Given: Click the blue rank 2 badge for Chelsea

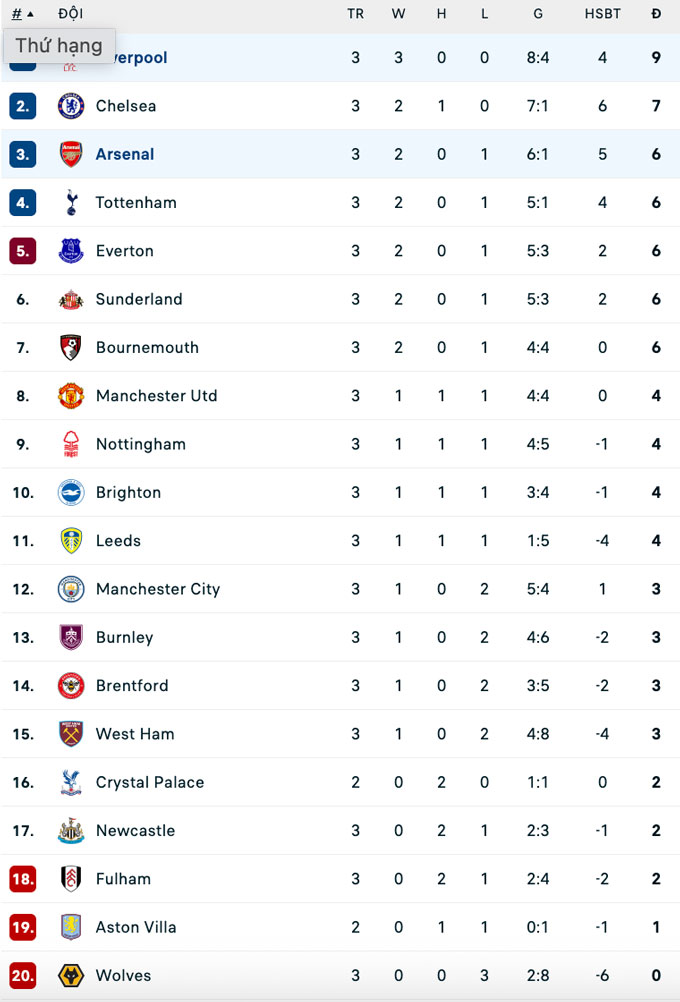Looking at the screenshot, I should [x=23, y=106].
